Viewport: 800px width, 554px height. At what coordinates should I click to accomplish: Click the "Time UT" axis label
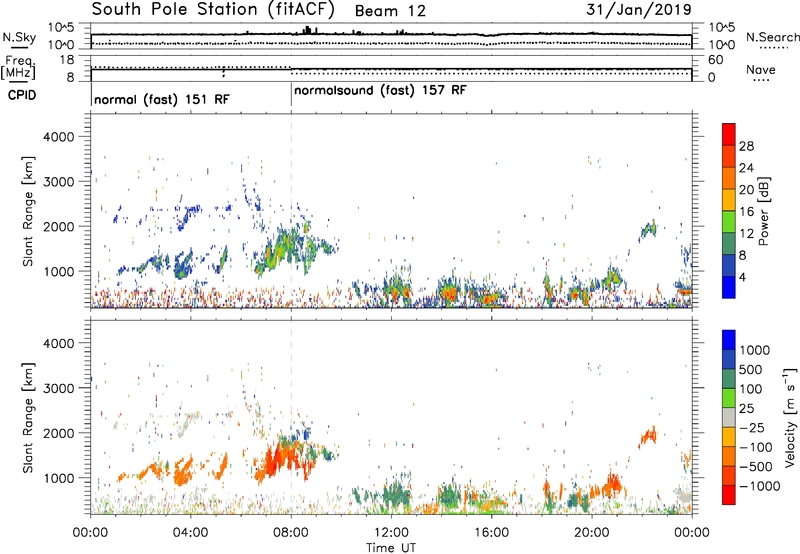391,548
